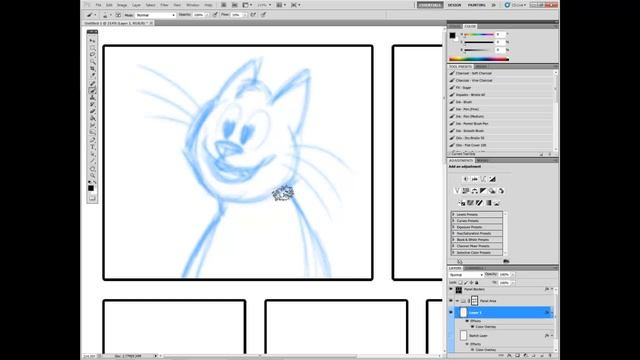The width and height of the screenshot is (640, 360).
Task: Select the Lasso tool in the toolbox
Action: pyautogui.click(x=92, y=54)
